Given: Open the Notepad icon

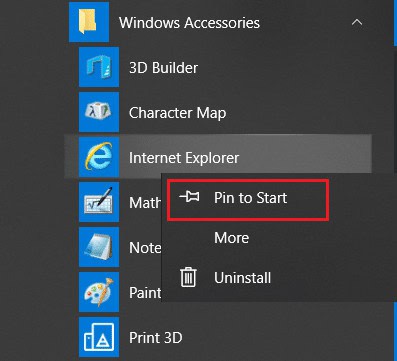Looking at the screenshot, I should [x=99, y=247].
